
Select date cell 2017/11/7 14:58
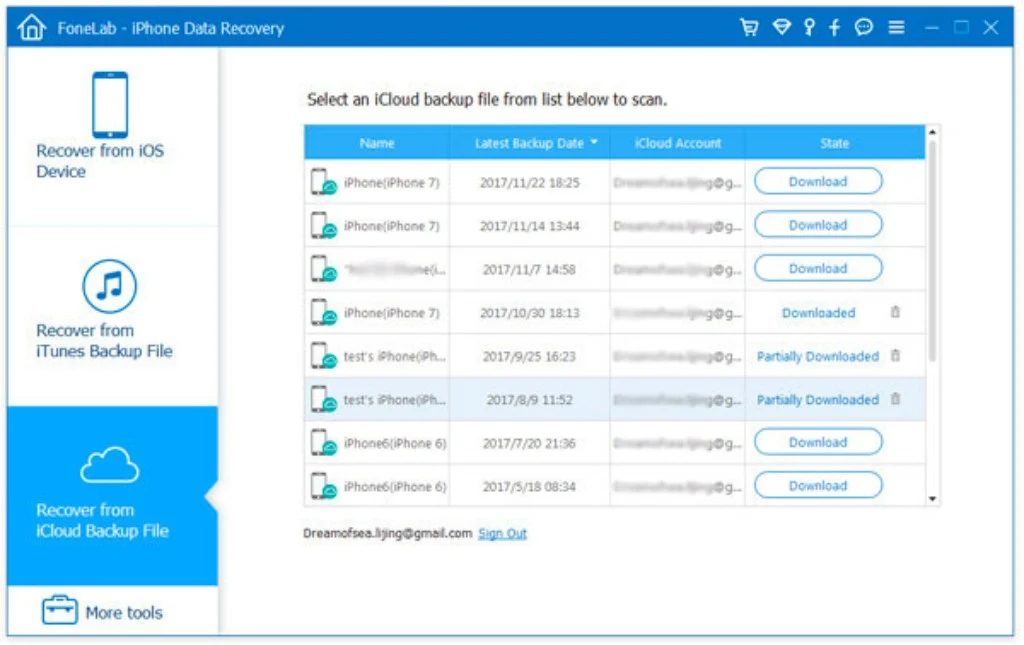tap(529, 270)
